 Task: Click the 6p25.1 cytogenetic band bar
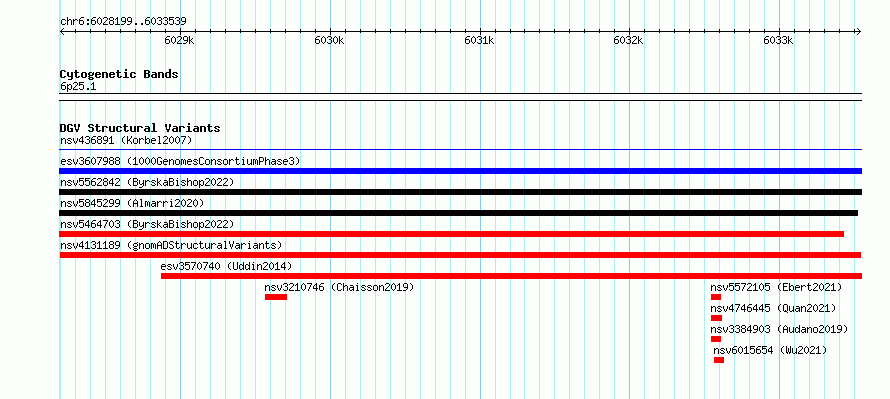click(x=460, y=97)
